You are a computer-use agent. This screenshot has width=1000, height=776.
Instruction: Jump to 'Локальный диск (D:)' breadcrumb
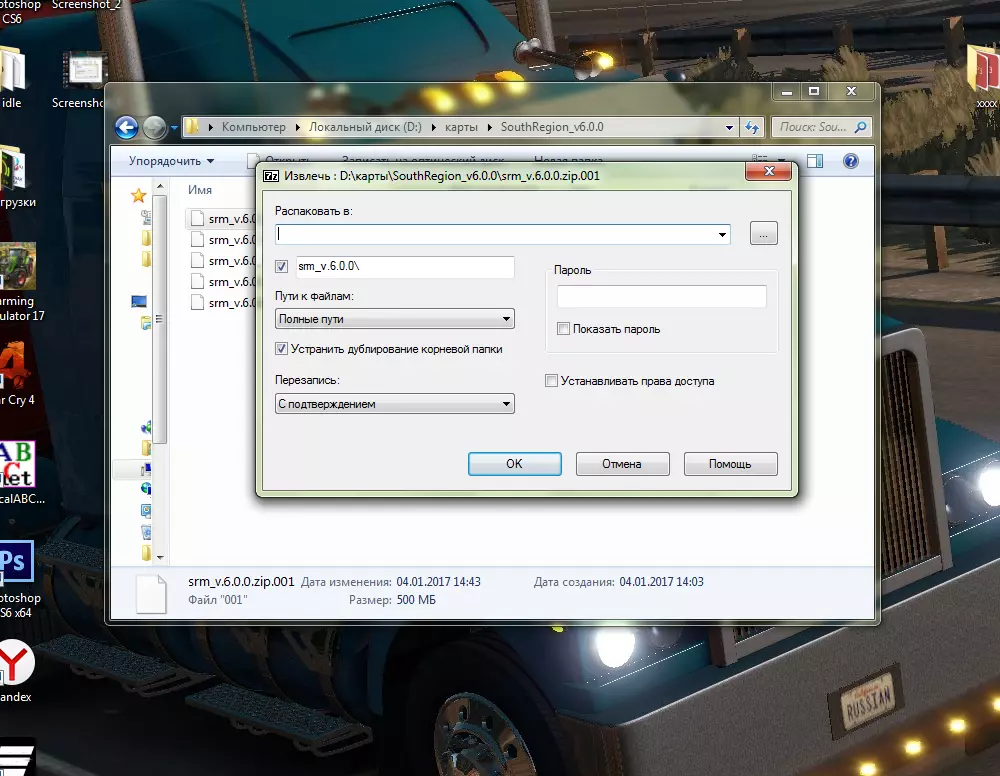coord(365,127)
